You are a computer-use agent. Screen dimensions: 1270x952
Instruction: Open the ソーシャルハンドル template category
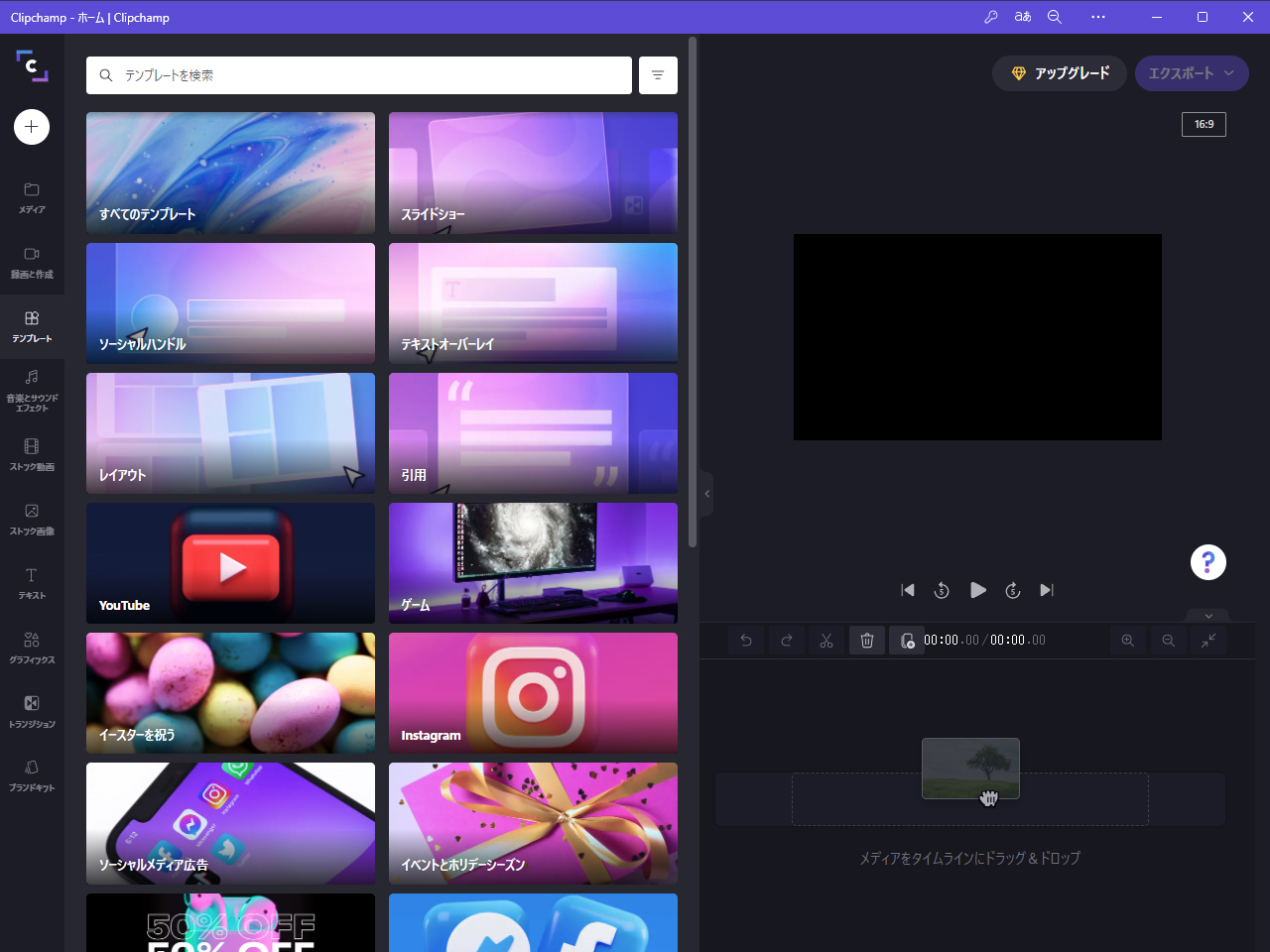coord(230,302)
